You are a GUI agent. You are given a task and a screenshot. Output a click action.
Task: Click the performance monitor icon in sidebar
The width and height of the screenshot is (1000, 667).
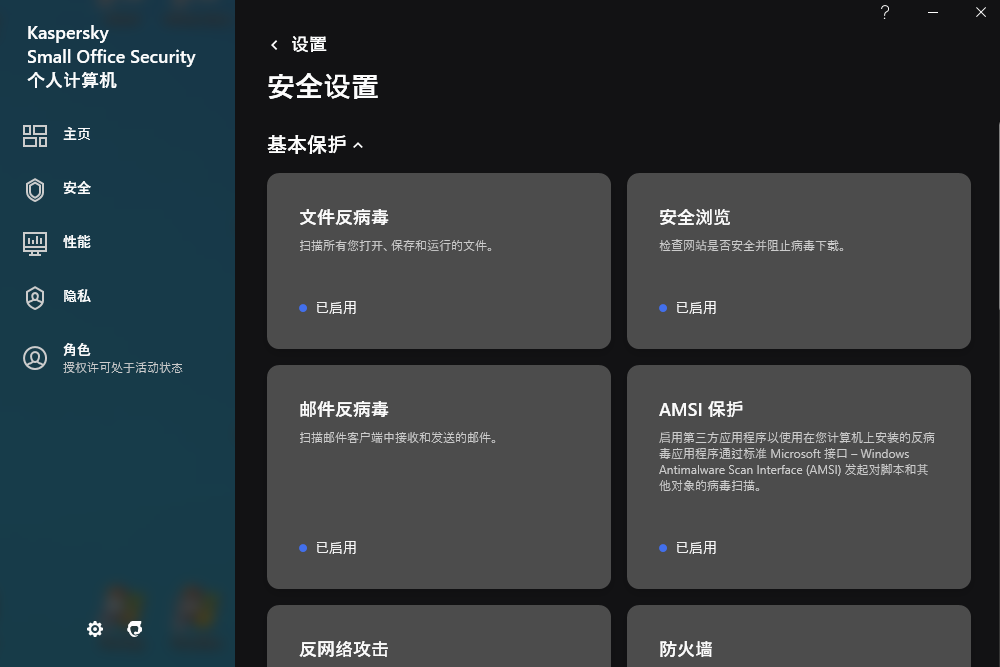(x=35, y=243)
